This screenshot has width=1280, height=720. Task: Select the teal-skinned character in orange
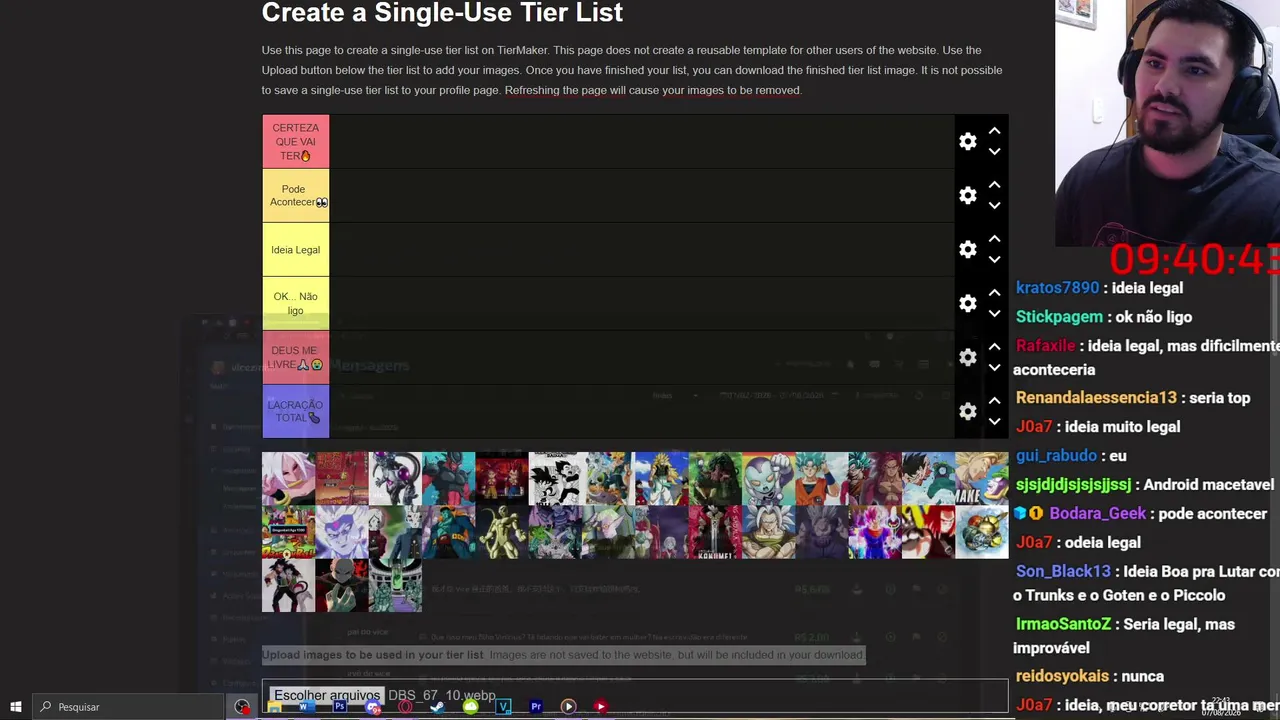tap(448, 531)
